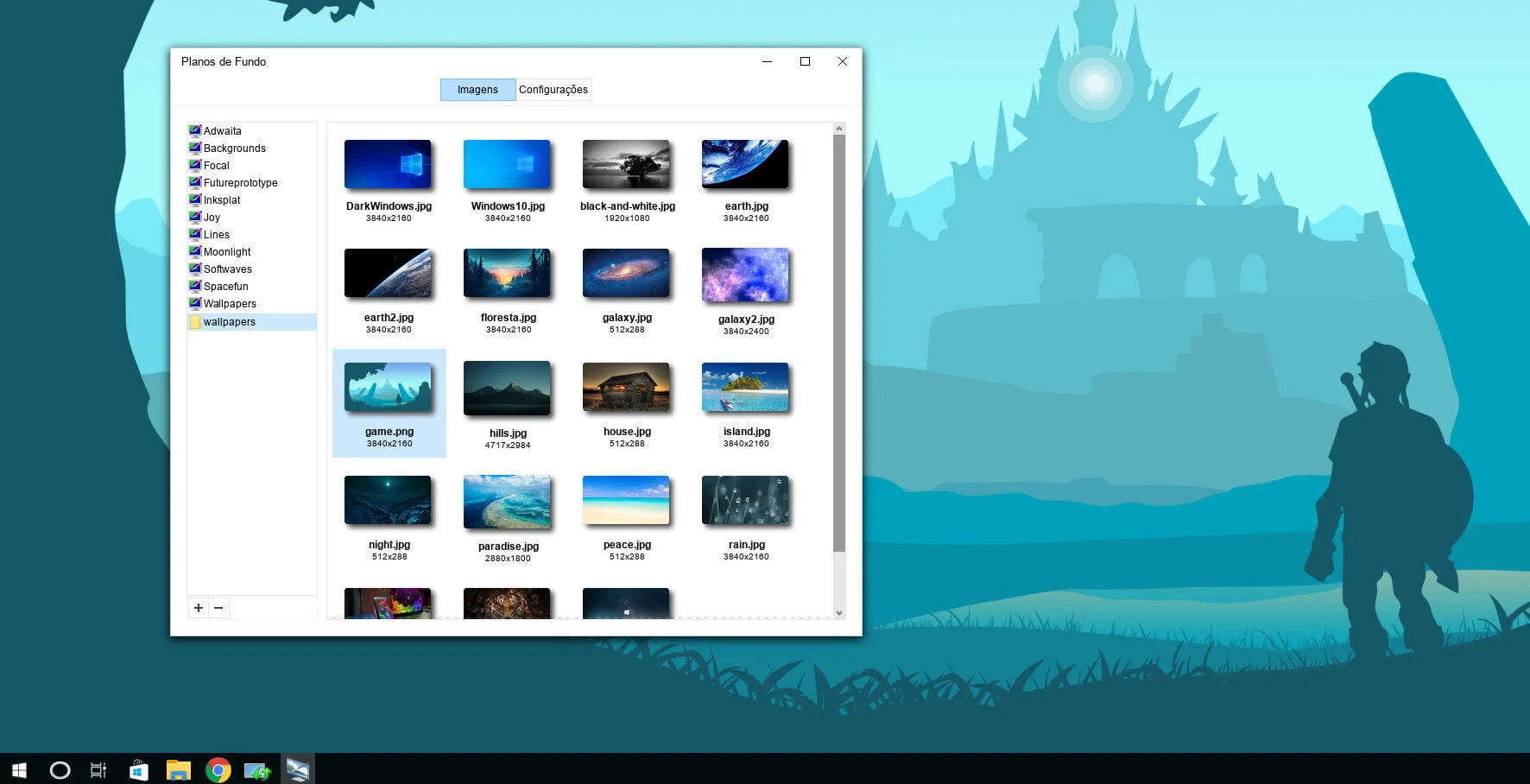
Task: Click the Cortana search icon
Action: tap(59, 769)
